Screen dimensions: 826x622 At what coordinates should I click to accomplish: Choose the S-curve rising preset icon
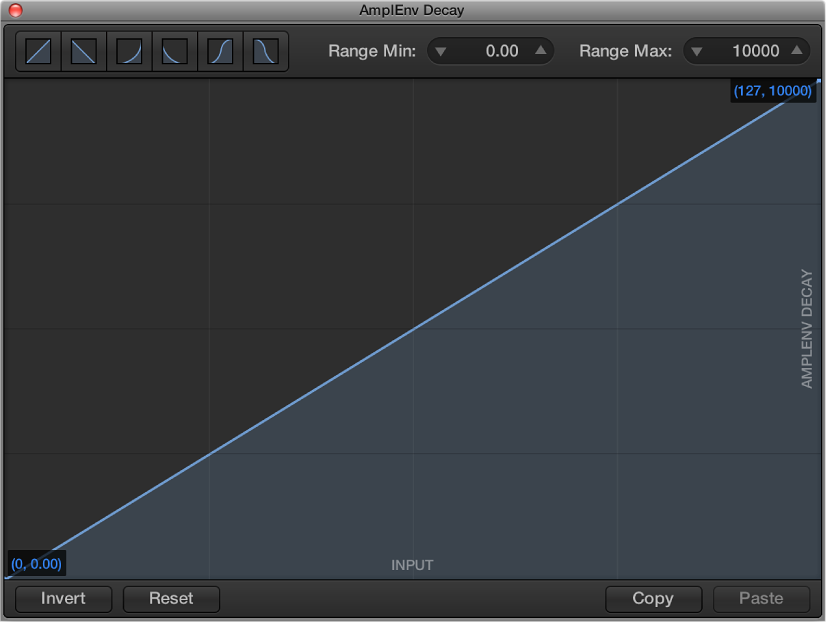click(x=219, y=50)
